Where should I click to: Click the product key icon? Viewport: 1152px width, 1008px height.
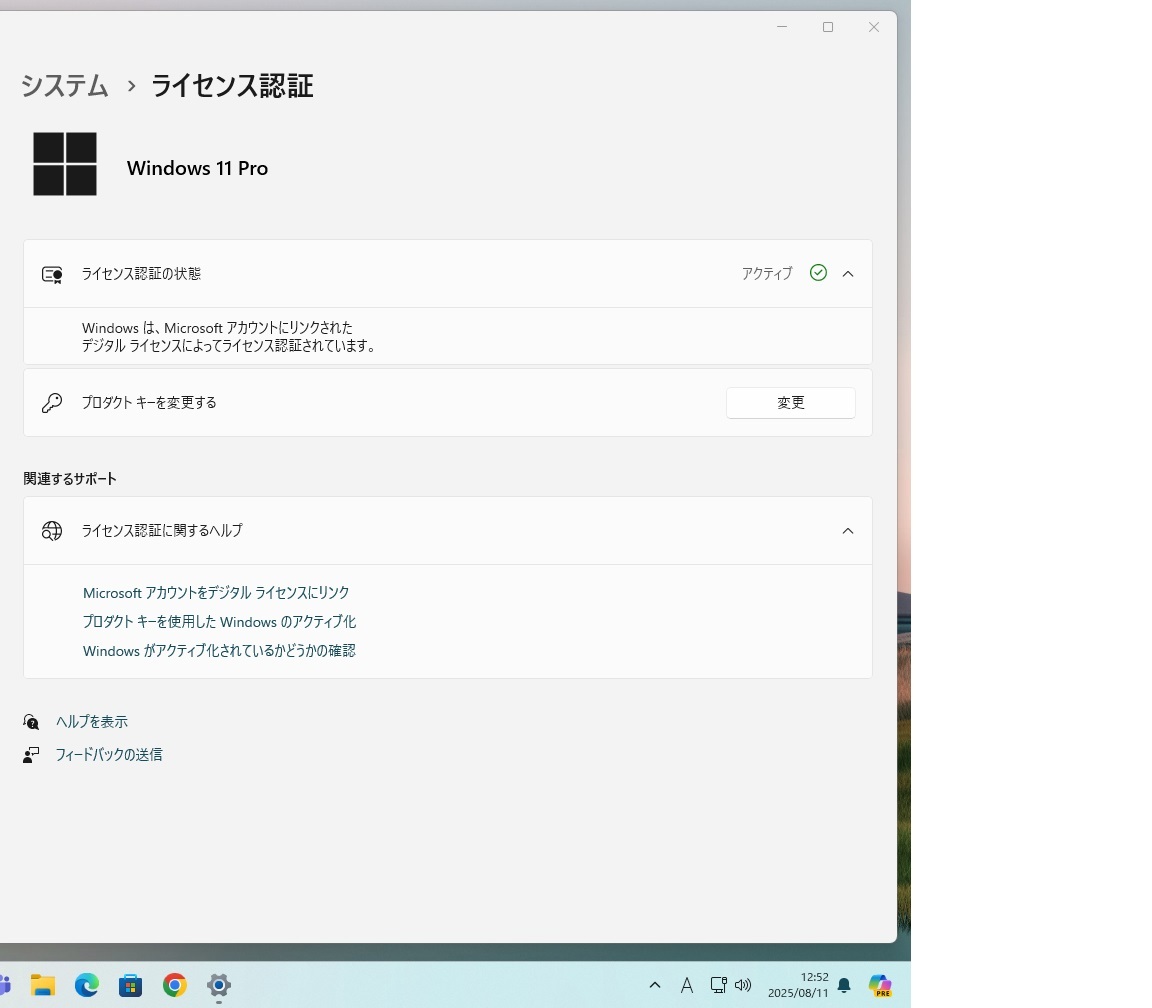tap(51, 403)
